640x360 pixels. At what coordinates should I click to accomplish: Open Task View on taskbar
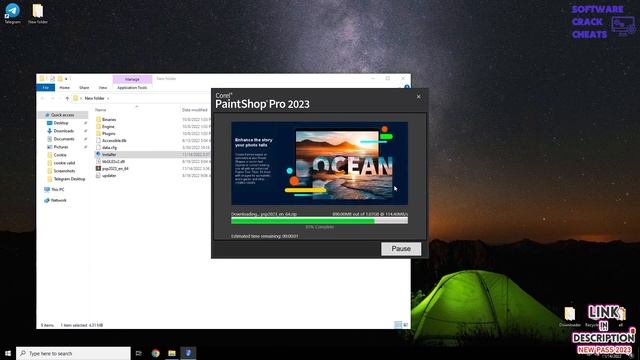[x=139, y=353]
